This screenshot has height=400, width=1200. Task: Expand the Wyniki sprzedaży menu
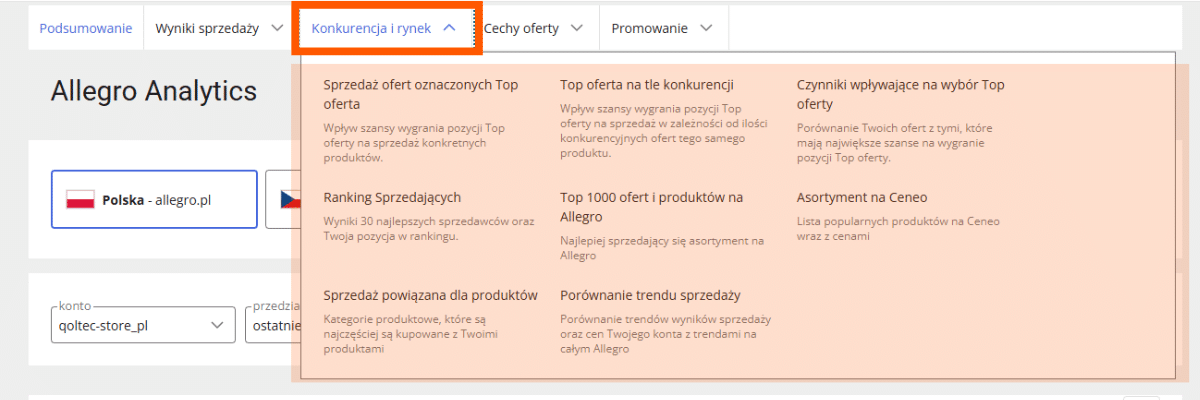tap(219, 28)
